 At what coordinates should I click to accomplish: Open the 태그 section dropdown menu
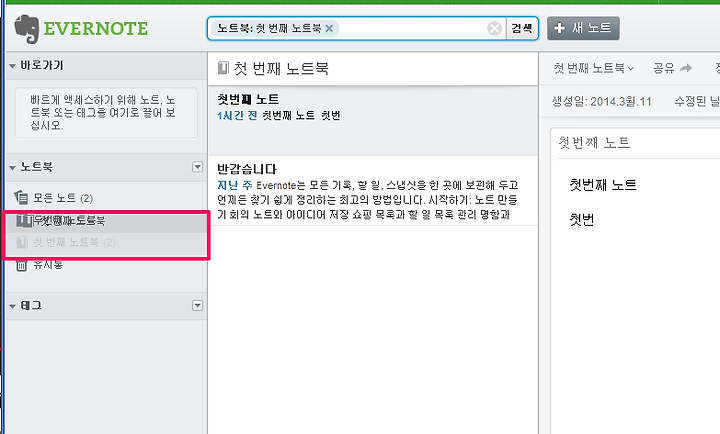click(197, 305)
